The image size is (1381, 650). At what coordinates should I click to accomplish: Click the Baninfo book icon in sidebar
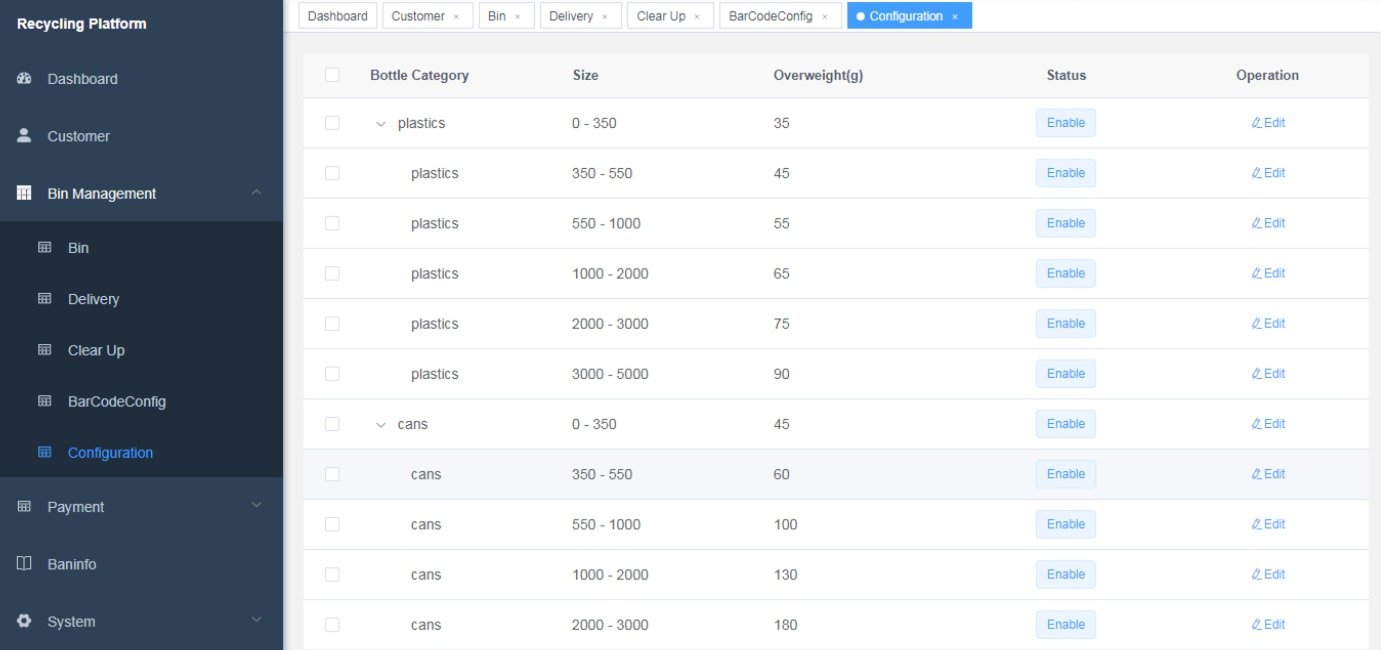[x=25, y=564]
